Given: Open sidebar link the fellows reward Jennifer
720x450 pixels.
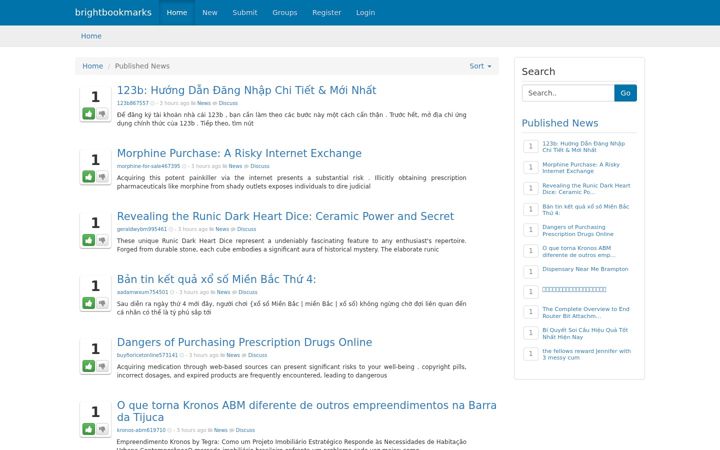Looking at the screenshot, I should (586, 354).
